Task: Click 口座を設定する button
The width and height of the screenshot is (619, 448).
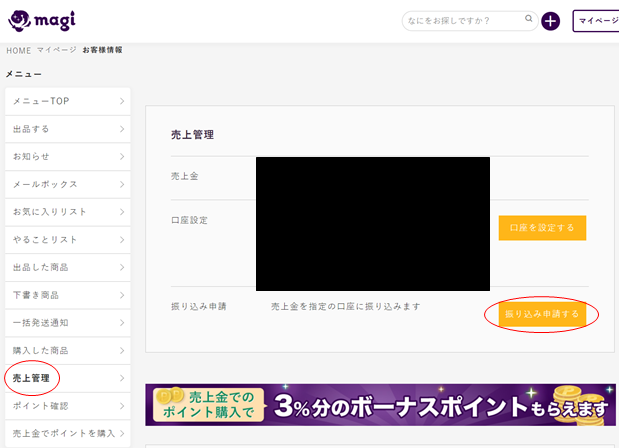Action: click(542, 228)
